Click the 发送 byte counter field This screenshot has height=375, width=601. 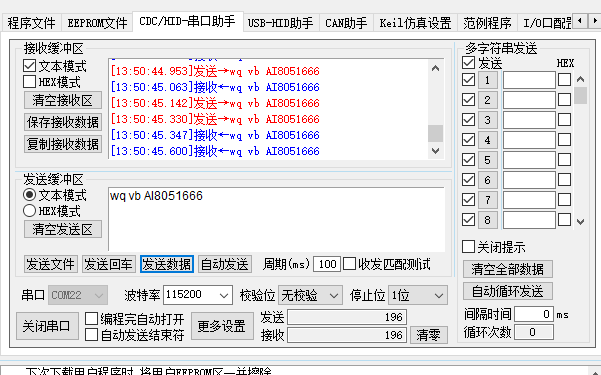(347, 317)
